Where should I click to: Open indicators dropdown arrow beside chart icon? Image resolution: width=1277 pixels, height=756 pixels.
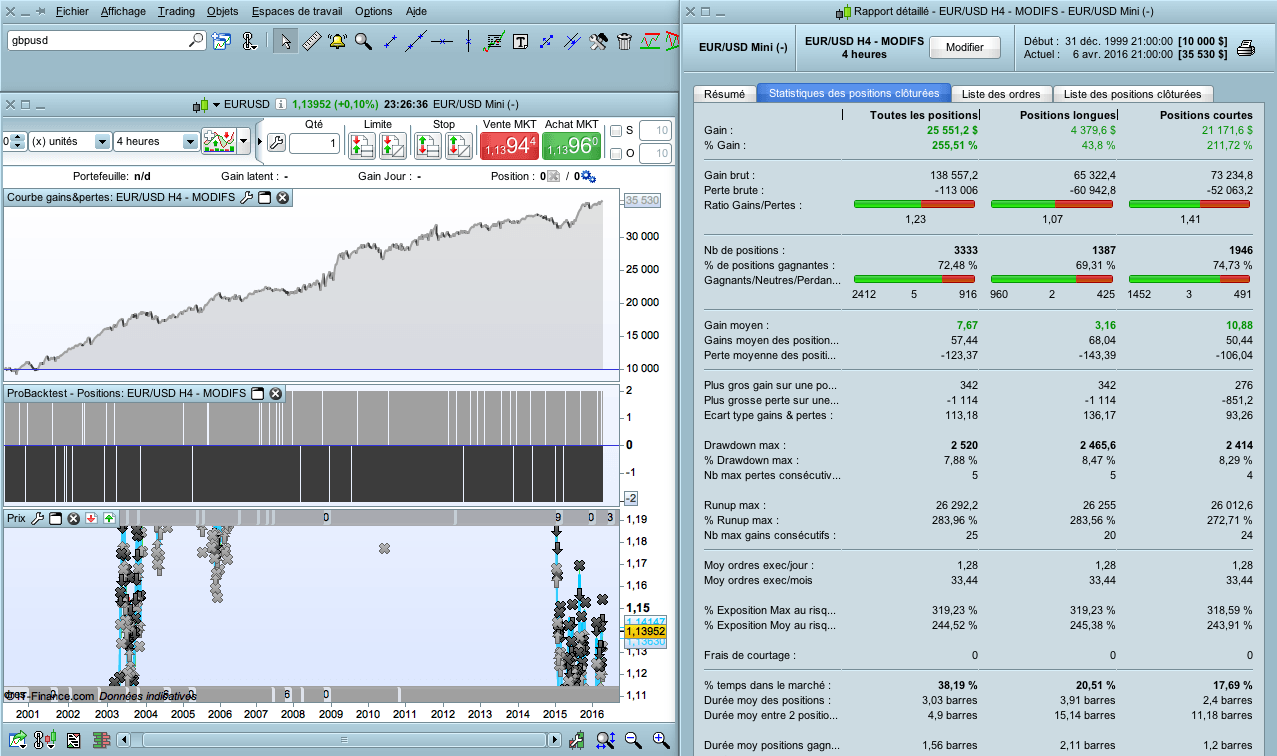[x=244, y=141]
